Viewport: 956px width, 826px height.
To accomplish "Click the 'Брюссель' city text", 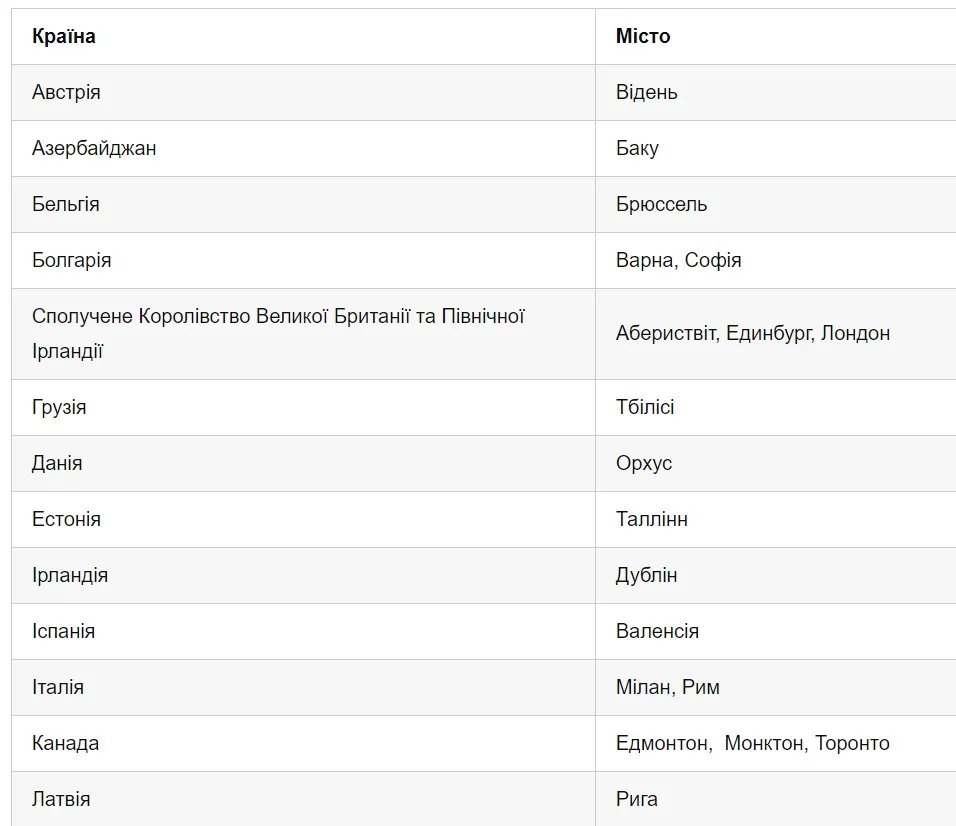I will [x=662, y=204].
